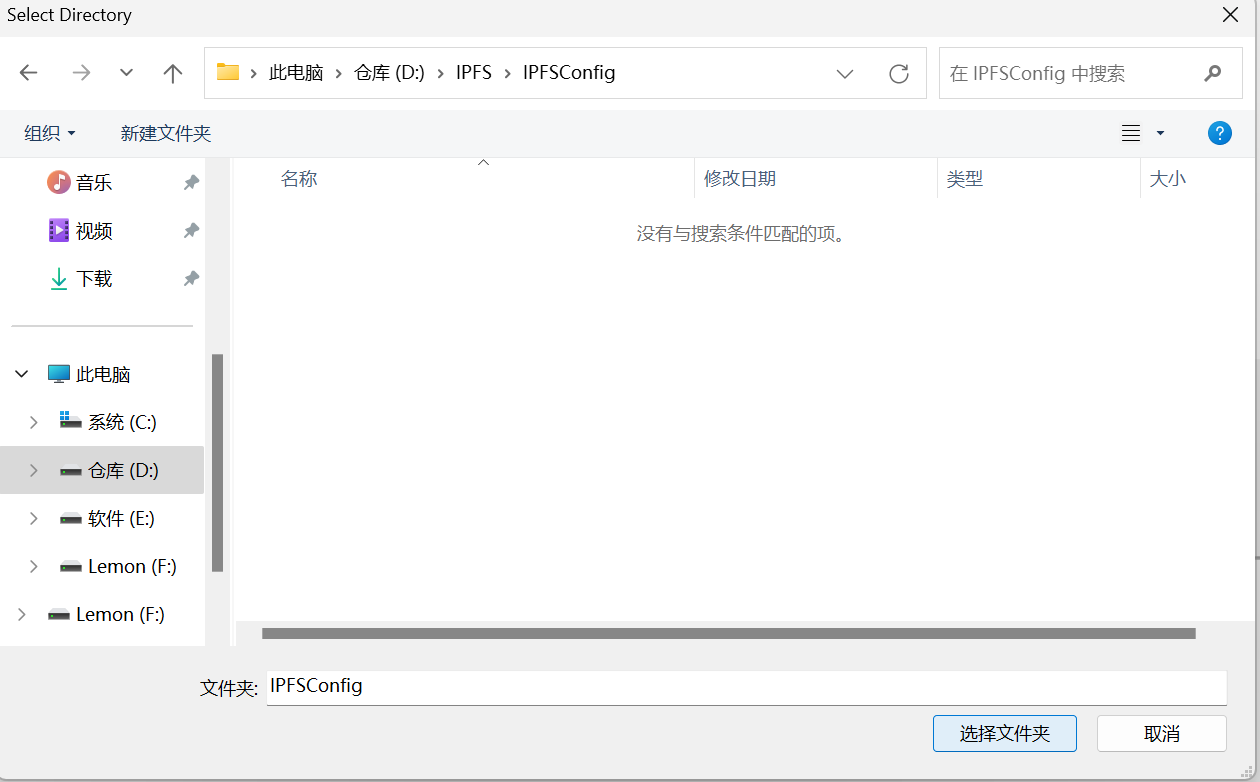Select 音乐 in the sidebar
The image size is (1260, 782).
pos(92,182)
